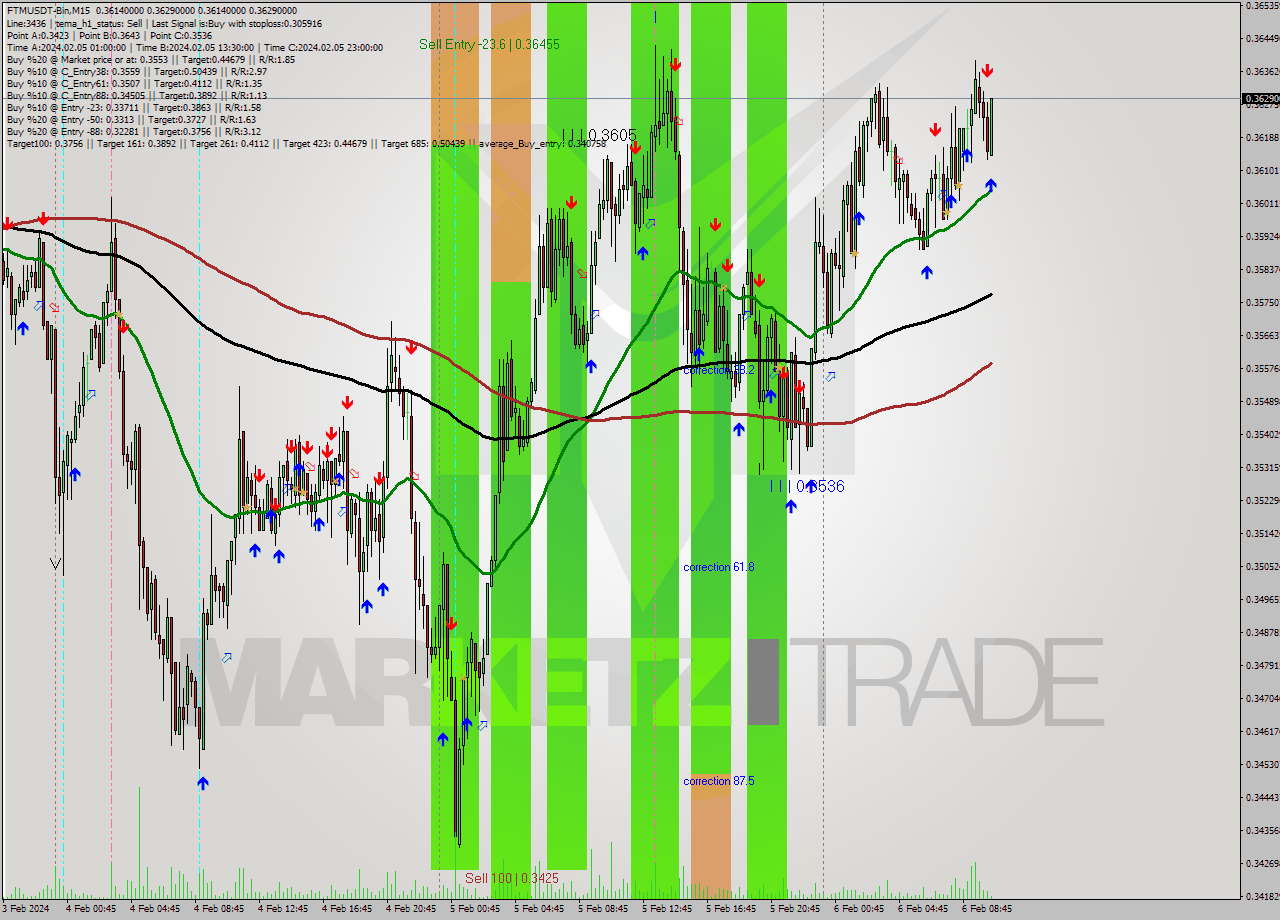Click the 0.34182 price axis label
This screenshot has height=920, width=1280.
coord(1263,896)
